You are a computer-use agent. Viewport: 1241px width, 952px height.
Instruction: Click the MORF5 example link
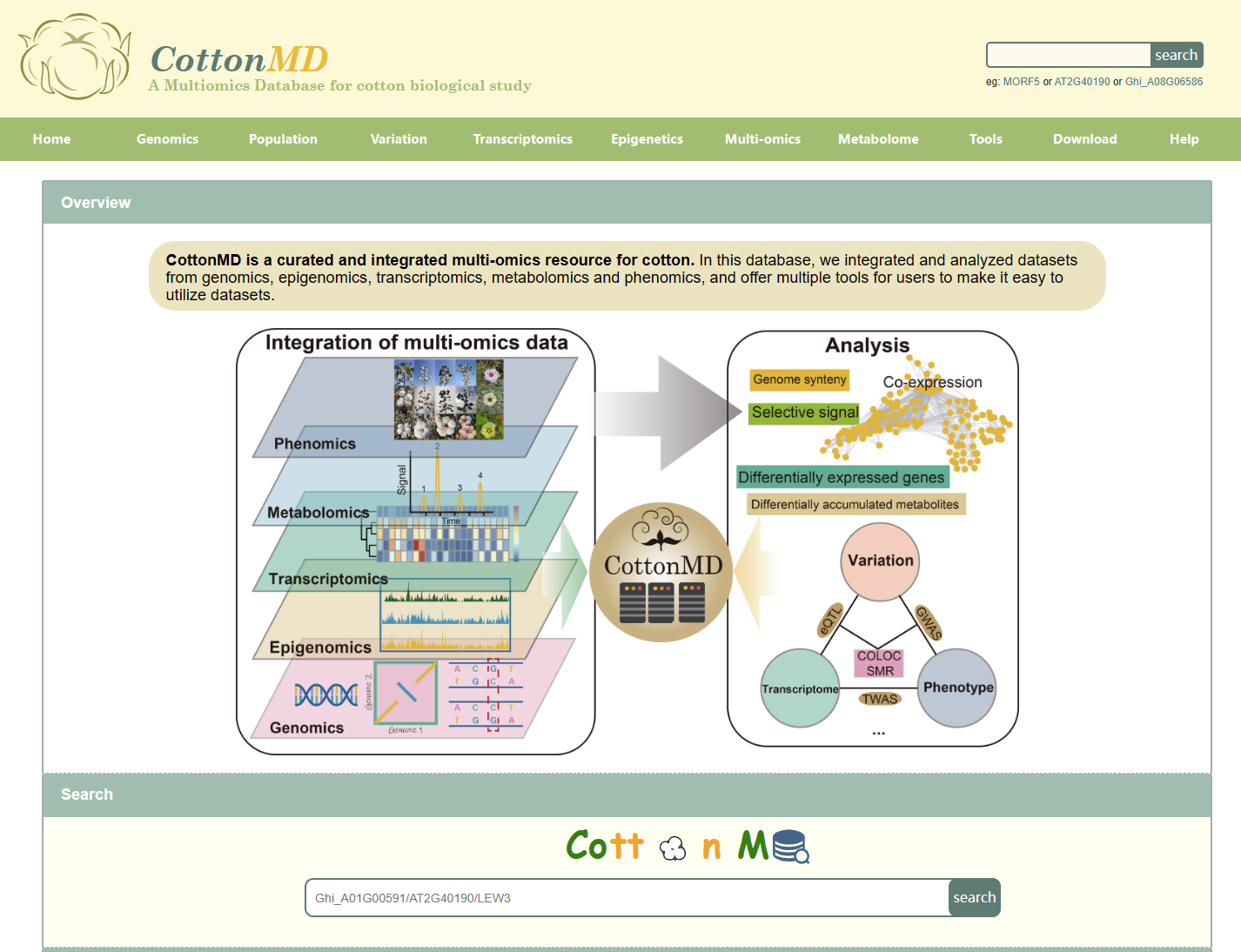(x=1022, y=82)
